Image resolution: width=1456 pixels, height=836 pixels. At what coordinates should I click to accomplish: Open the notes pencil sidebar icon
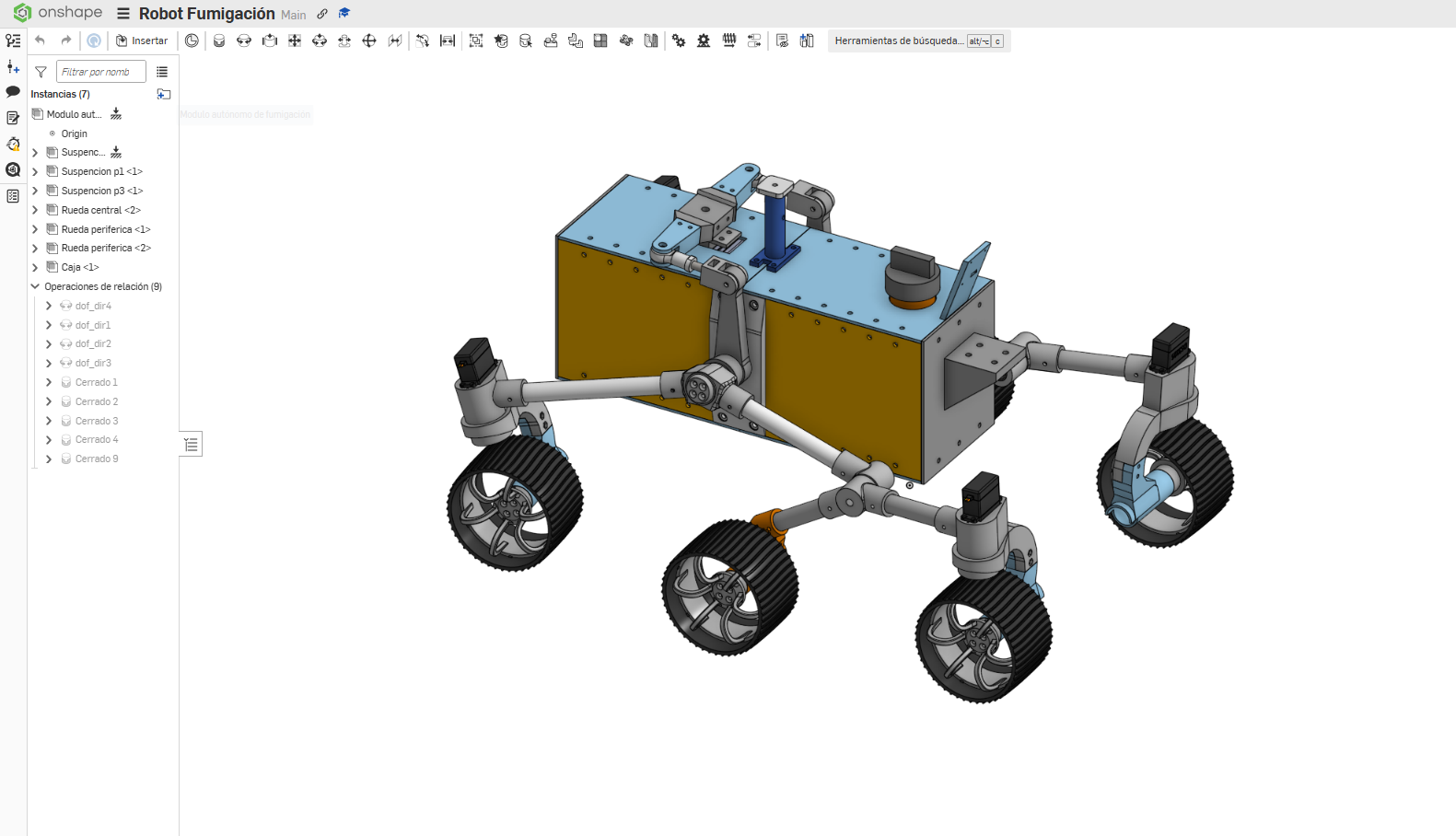pos(13,118)
